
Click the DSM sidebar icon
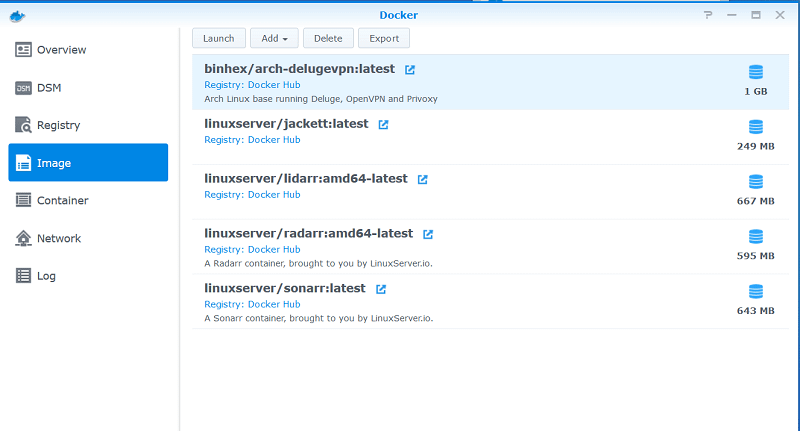click(23, 88)
